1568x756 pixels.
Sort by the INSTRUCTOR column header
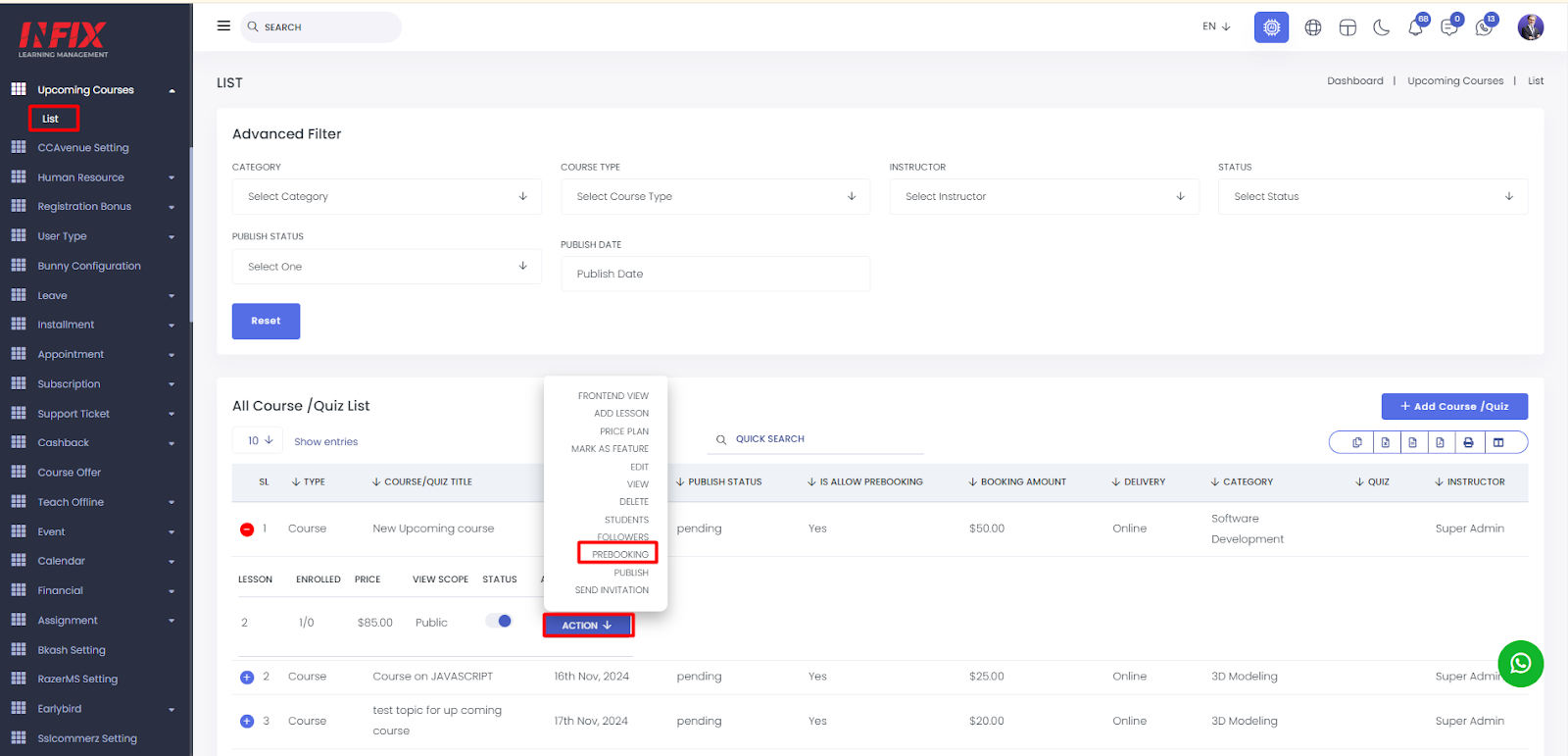[x=1469, y=482]
